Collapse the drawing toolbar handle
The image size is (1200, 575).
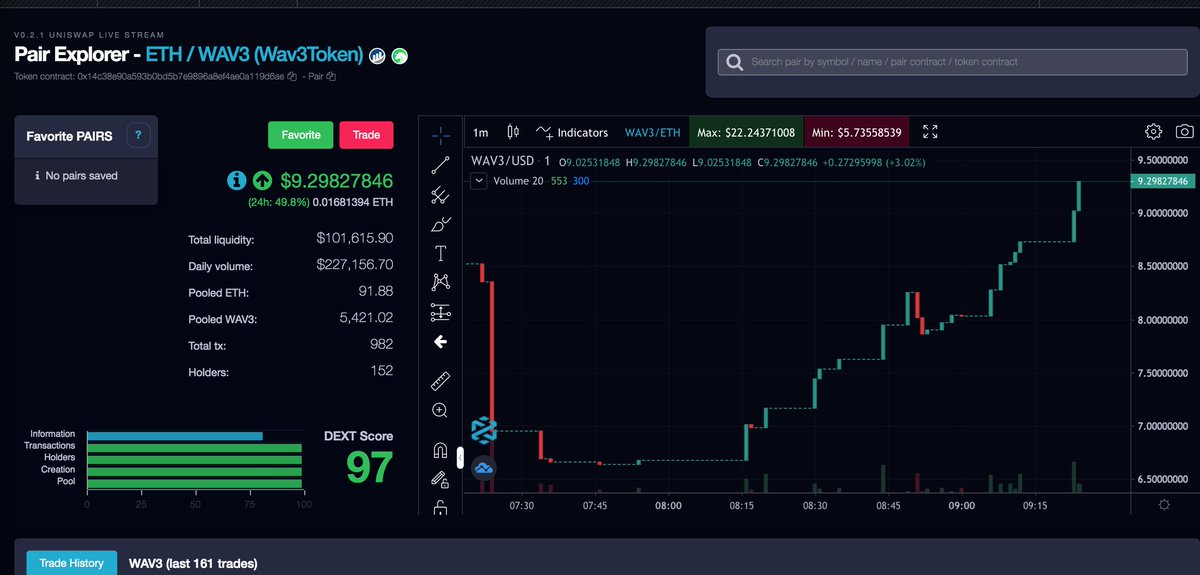[x=460, y=458]
